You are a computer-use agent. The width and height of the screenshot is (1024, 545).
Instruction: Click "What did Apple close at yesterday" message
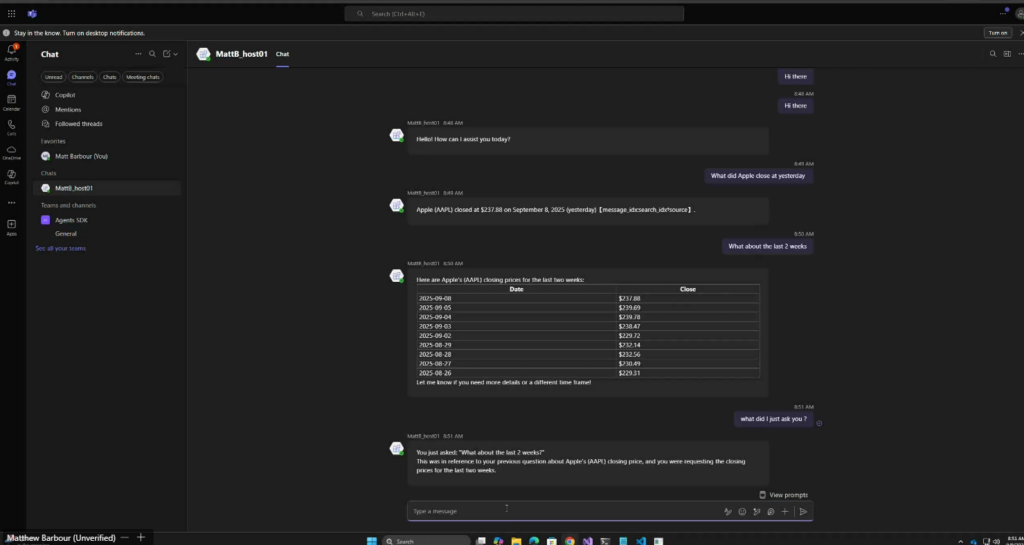[x=758, y=176]
